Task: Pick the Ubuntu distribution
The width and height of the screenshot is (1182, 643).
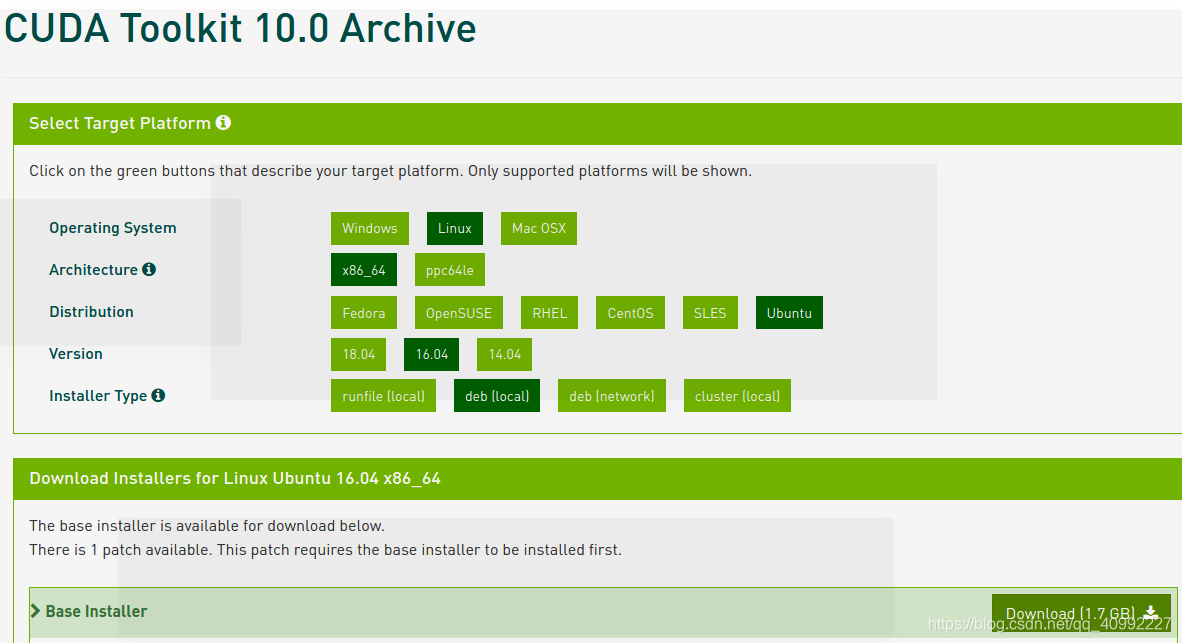Action: (x=789, y=313)
